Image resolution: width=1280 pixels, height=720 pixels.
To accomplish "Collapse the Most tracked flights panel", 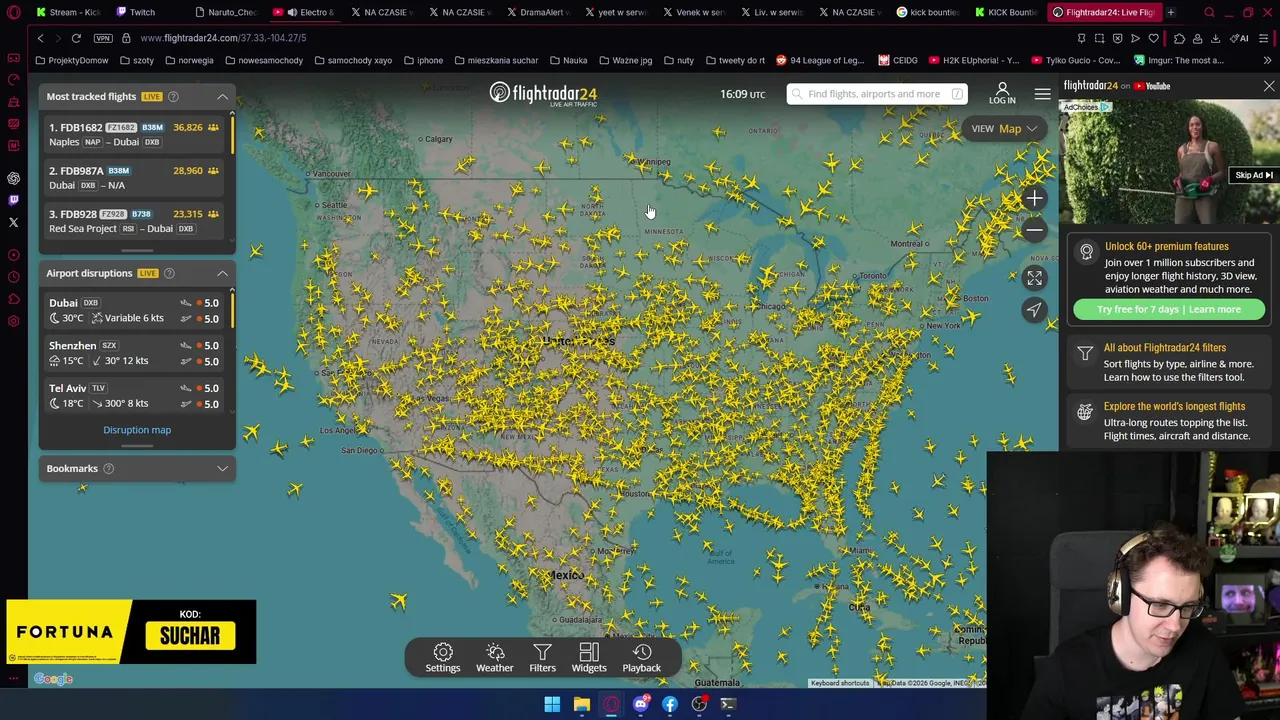I will 222,97.
